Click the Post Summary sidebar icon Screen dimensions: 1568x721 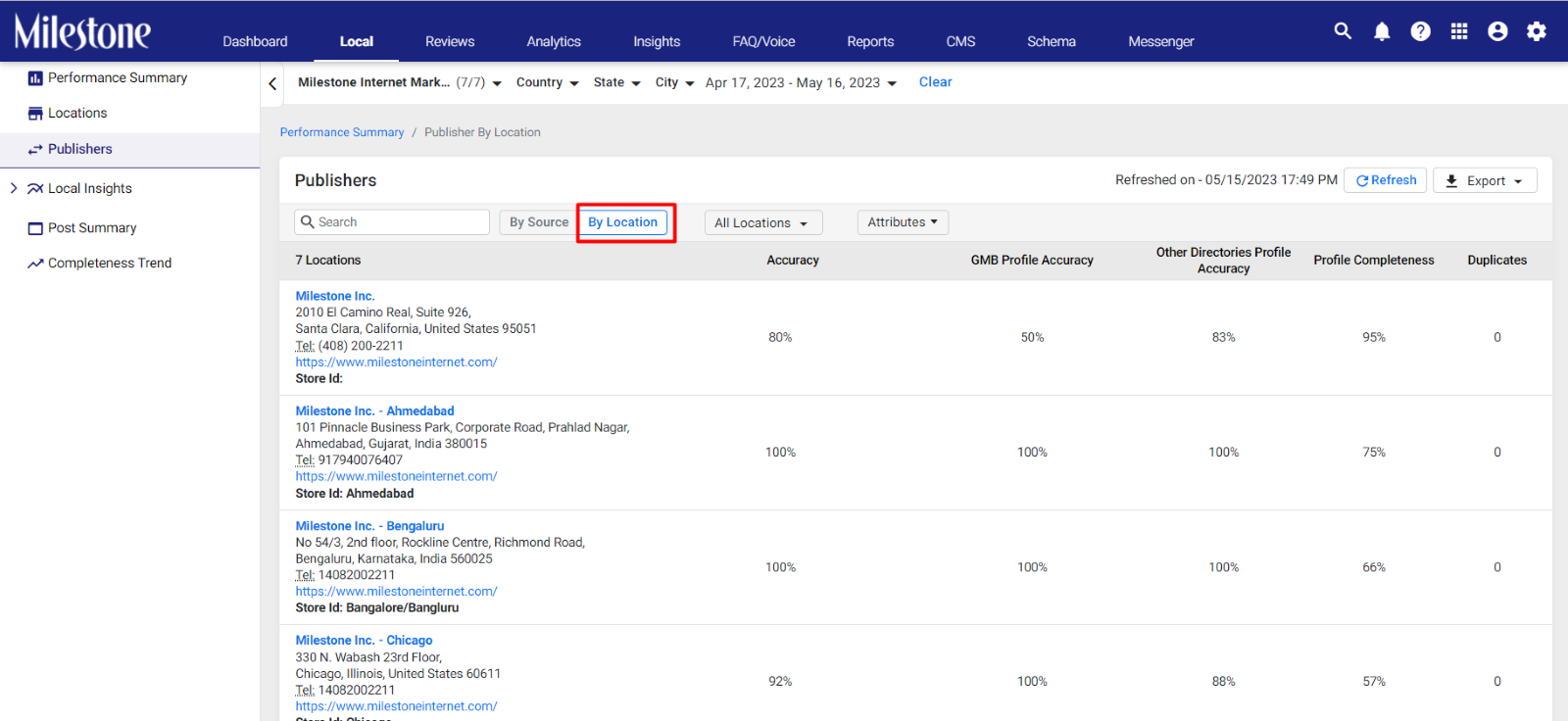tap(35, 228)
